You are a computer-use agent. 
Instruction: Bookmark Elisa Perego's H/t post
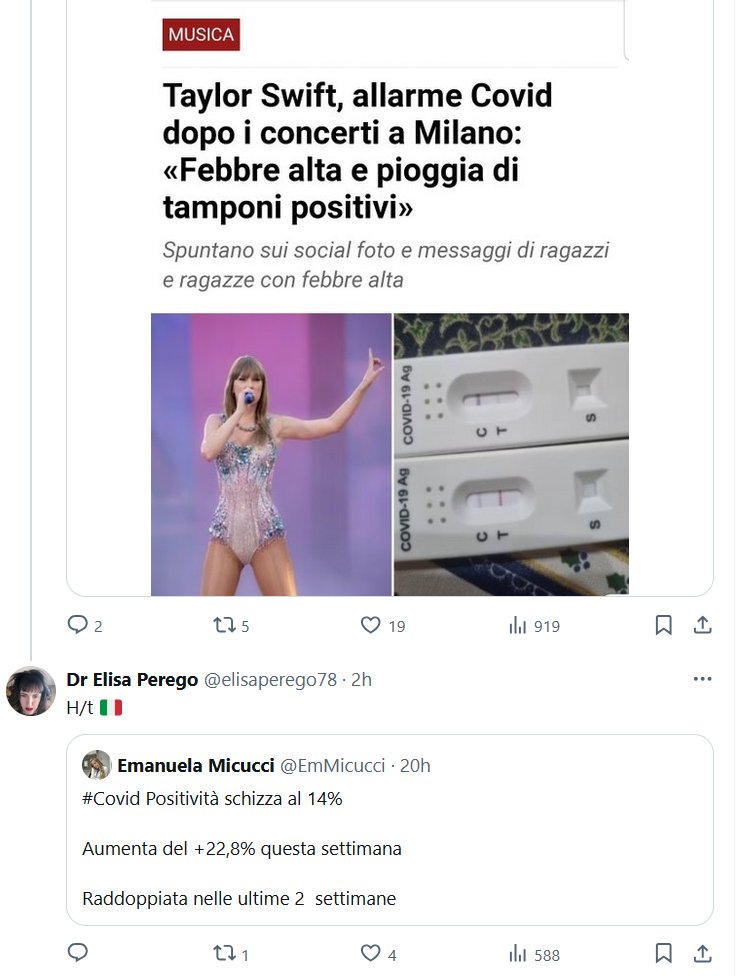coord(663,954)
